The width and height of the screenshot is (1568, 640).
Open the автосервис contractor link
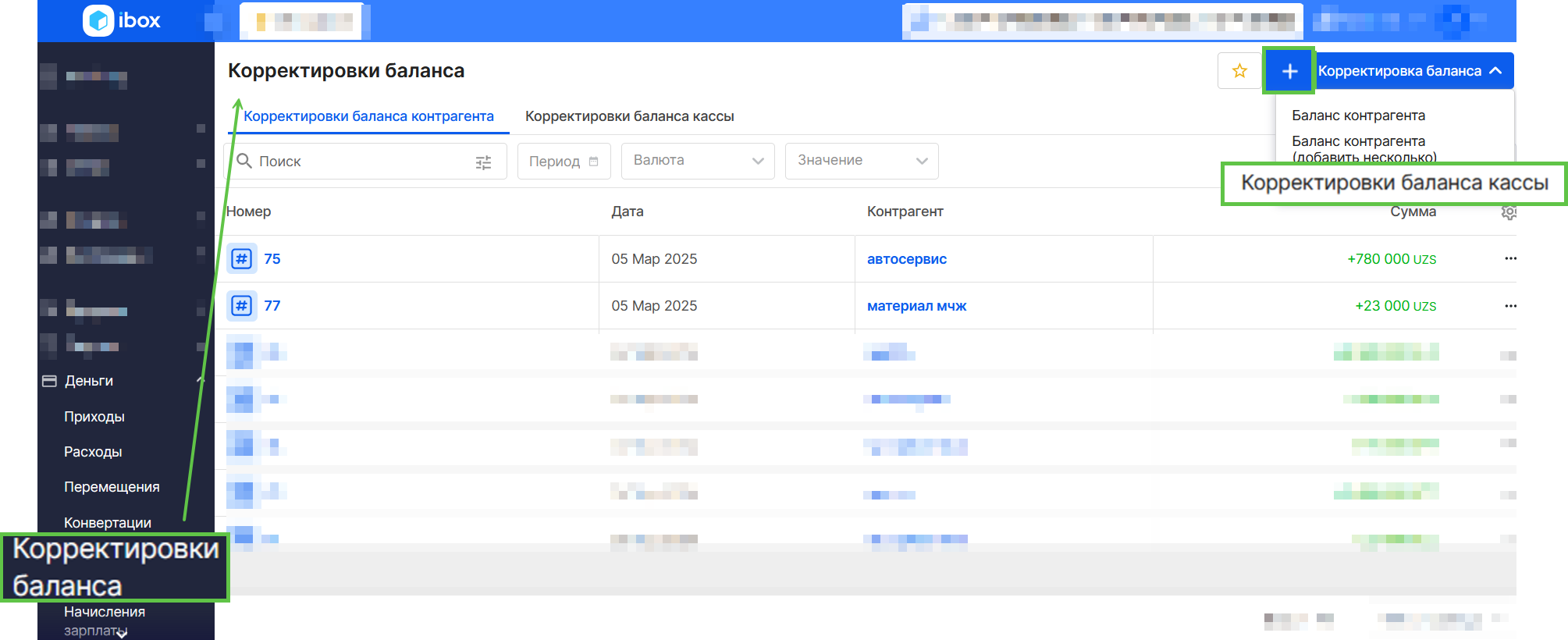click(906, 259)
